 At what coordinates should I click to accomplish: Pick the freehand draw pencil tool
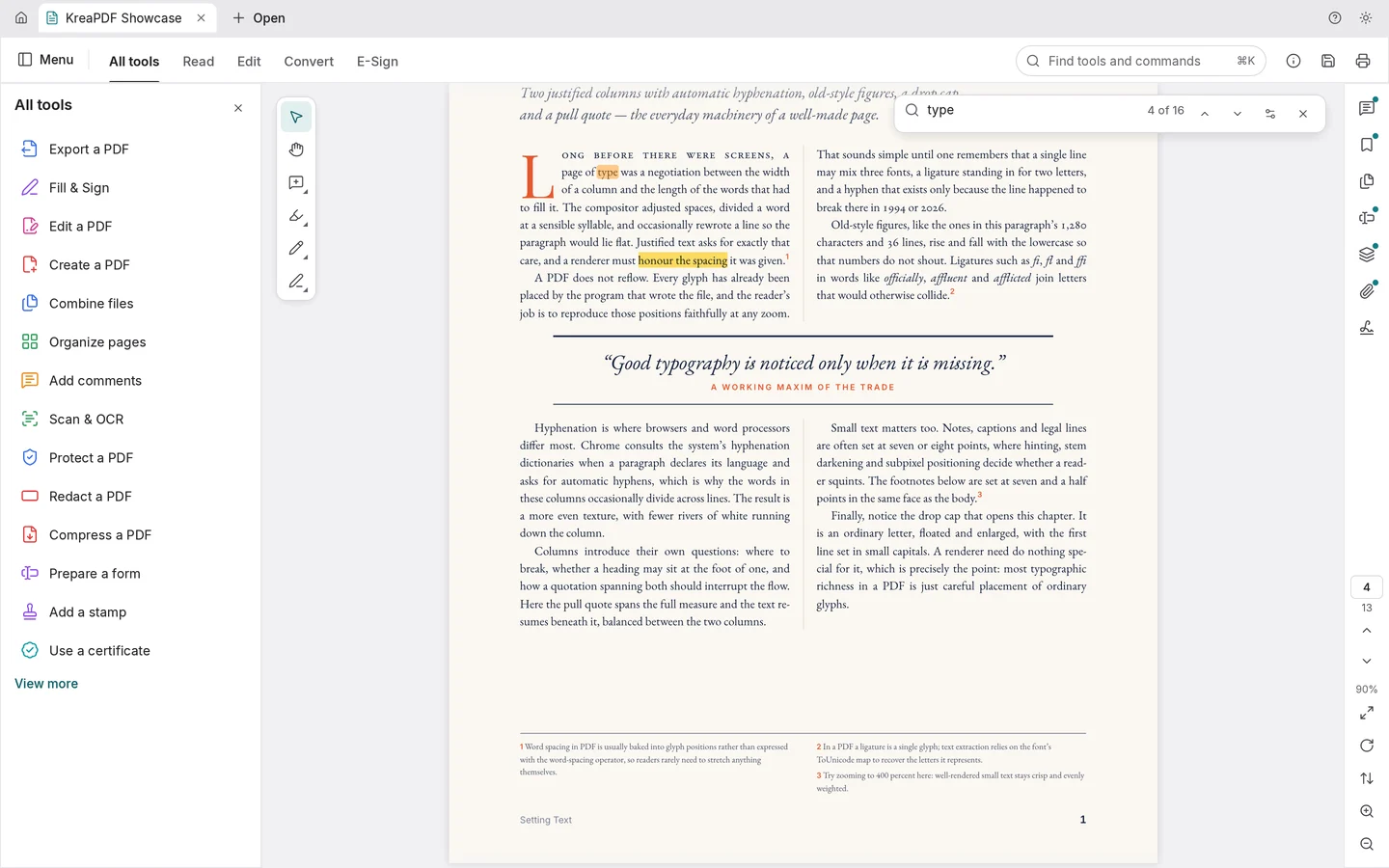(296, 249)
